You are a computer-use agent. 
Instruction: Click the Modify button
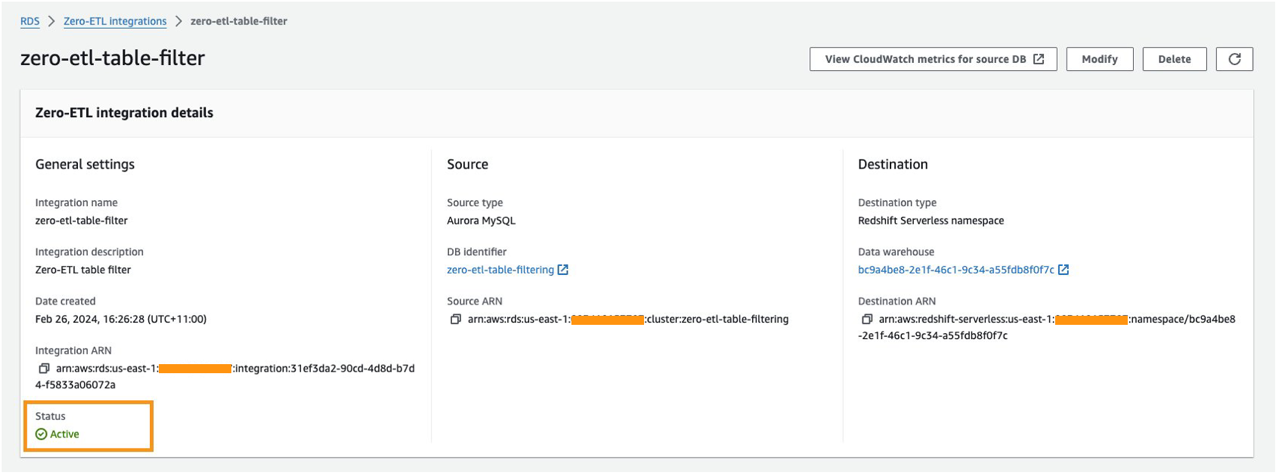tap(1099, 59)
